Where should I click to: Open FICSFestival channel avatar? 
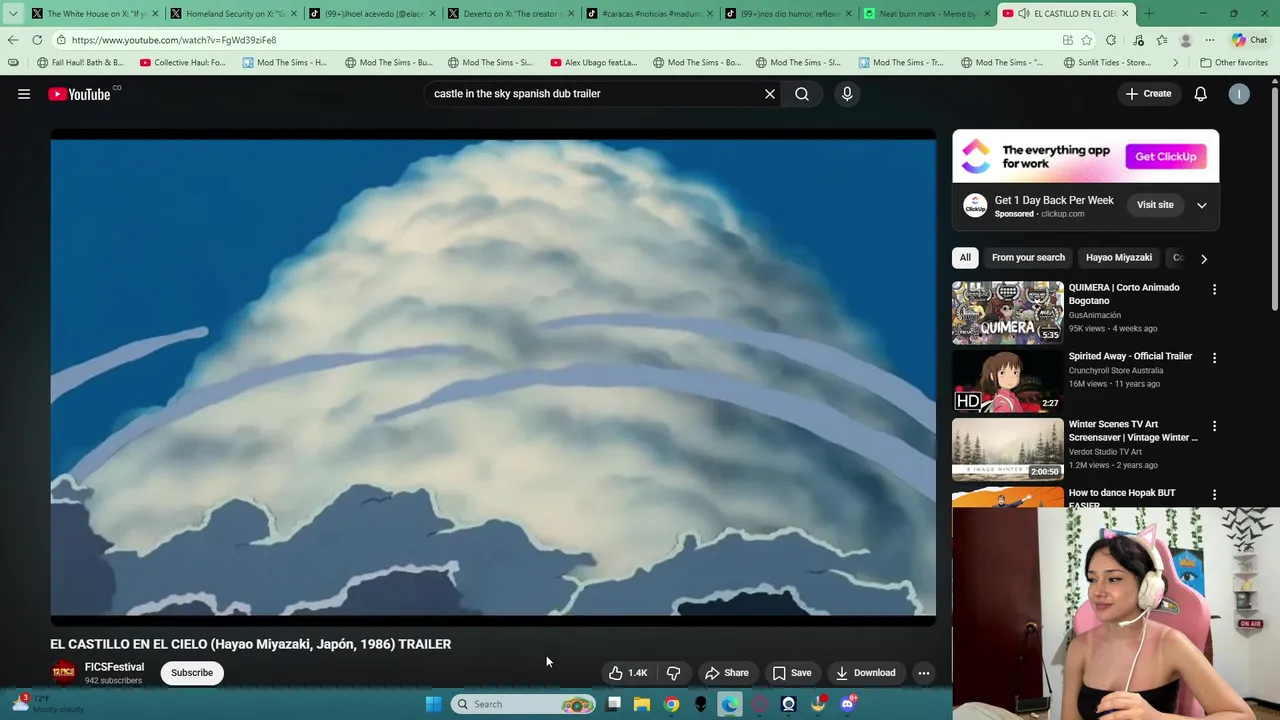coord(64,672)
